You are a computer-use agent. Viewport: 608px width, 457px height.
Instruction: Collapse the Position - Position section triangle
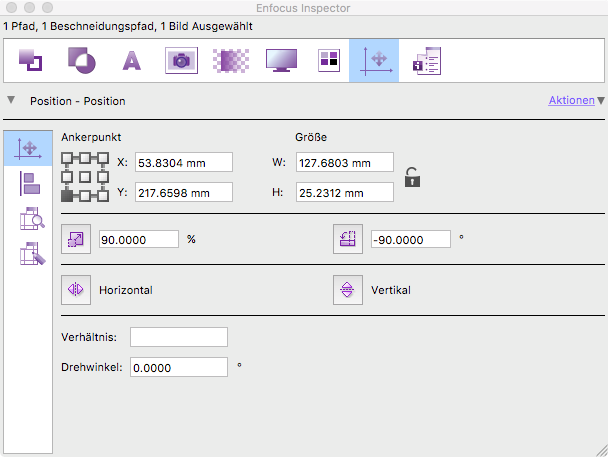tap(11, 100)
